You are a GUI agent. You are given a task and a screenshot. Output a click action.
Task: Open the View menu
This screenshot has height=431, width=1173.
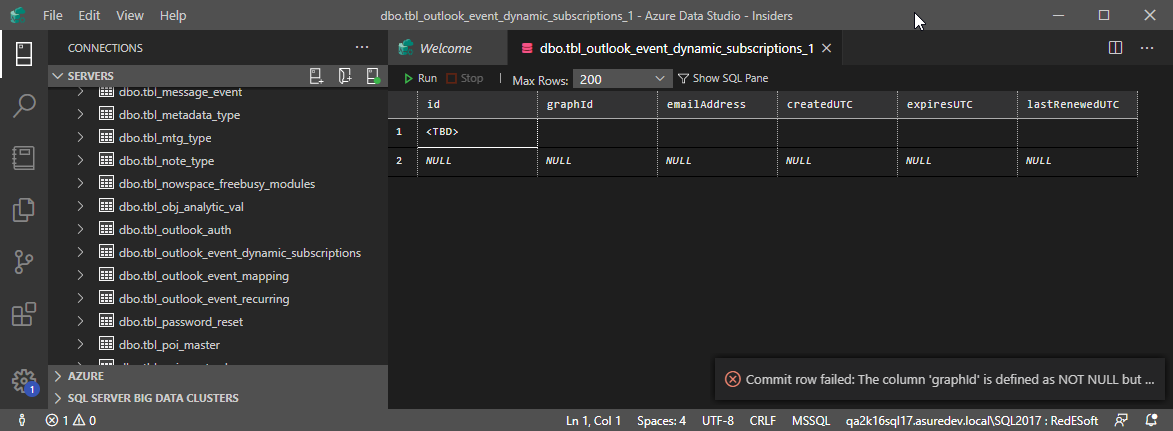click(130, 15)
